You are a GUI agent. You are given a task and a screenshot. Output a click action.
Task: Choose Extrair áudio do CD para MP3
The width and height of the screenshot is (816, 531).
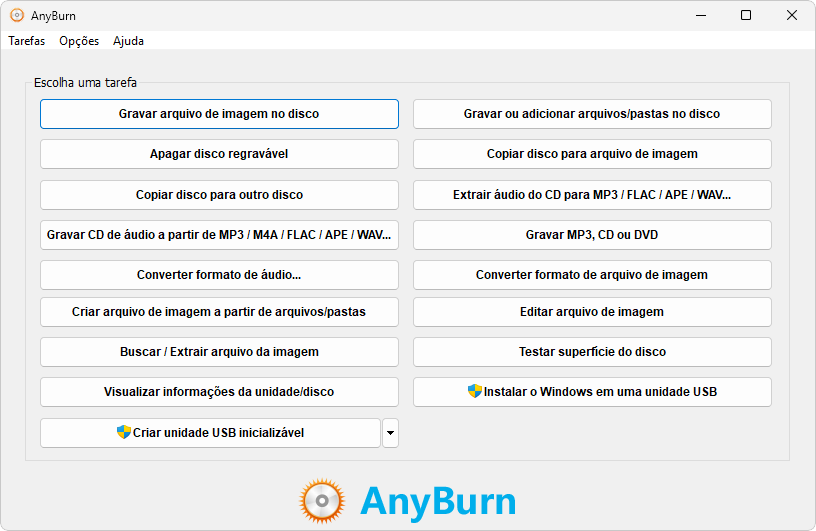pyautogui.click(x=592, y=195)
